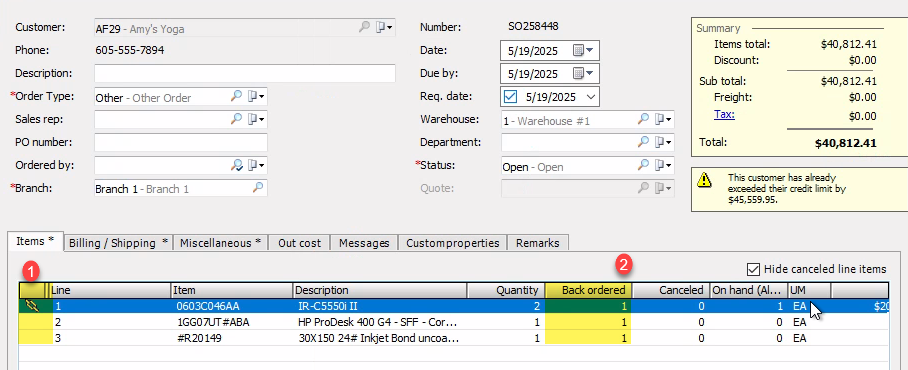Screen dimensions: 908x370
Task: Toggle Hide canceled line items checkbox
Action: 753,269
